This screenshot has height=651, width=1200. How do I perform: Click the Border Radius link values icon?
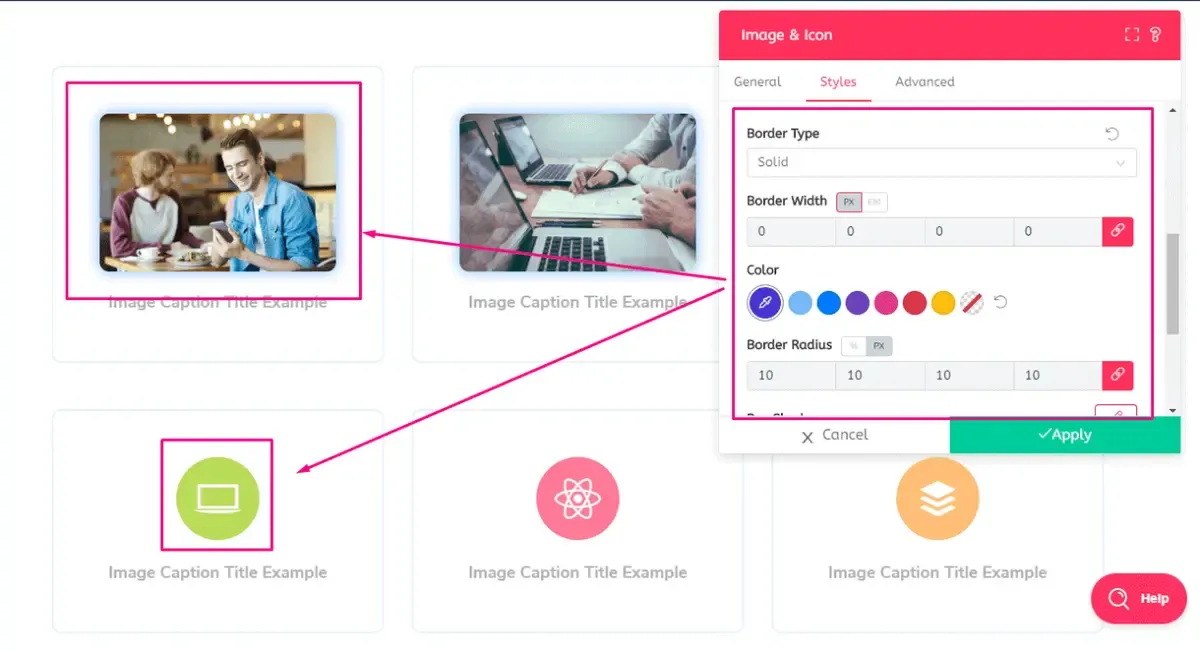click(x=1118, y=375)
